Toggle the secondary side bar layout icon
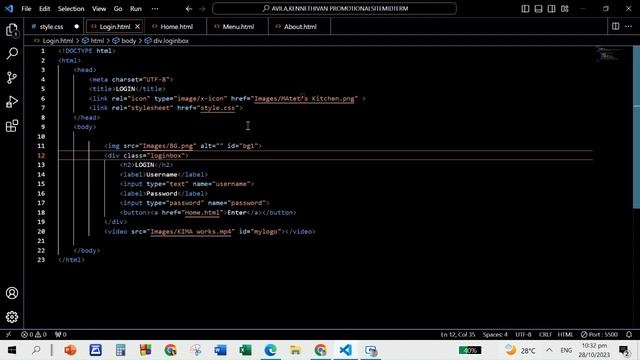 pos(551,9)
